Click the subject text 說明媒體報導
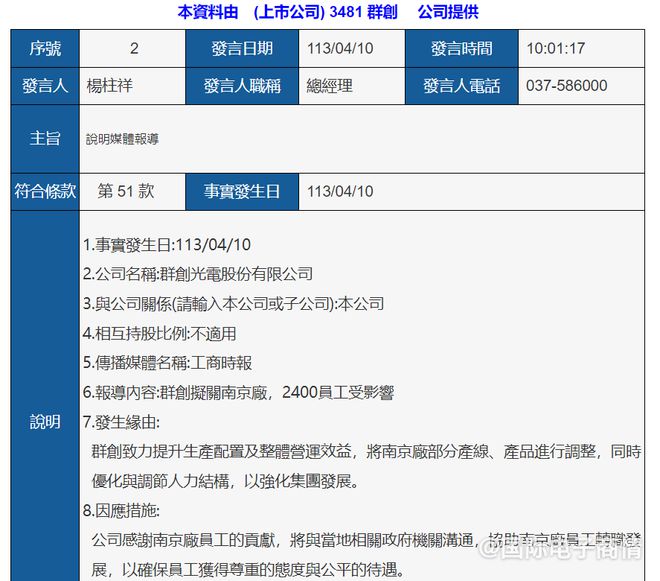This screenshot has width=660, height=581. point(122,139)
